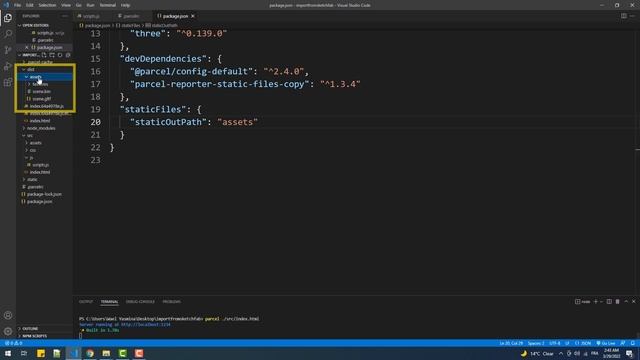The image size is (640, 360).
Task: Expand the node_modules folder
Action: [45, 128]
